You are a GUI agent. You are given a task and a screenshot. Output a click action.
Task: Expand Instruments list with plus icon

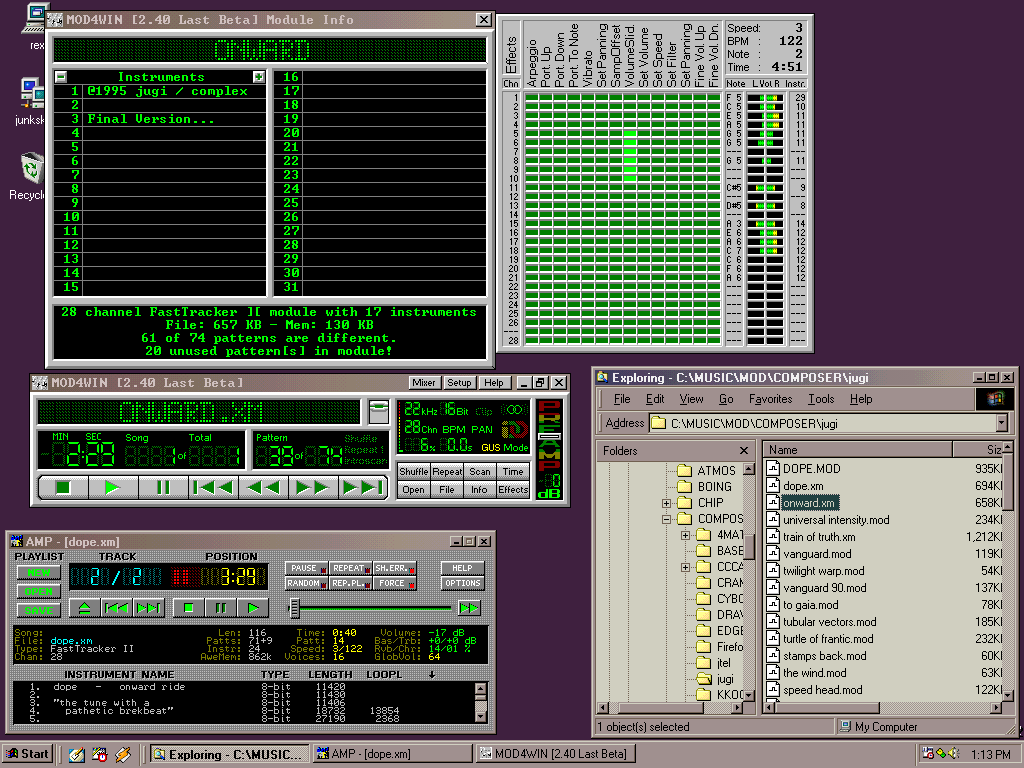pyautogui.click(x=259, y=77)
